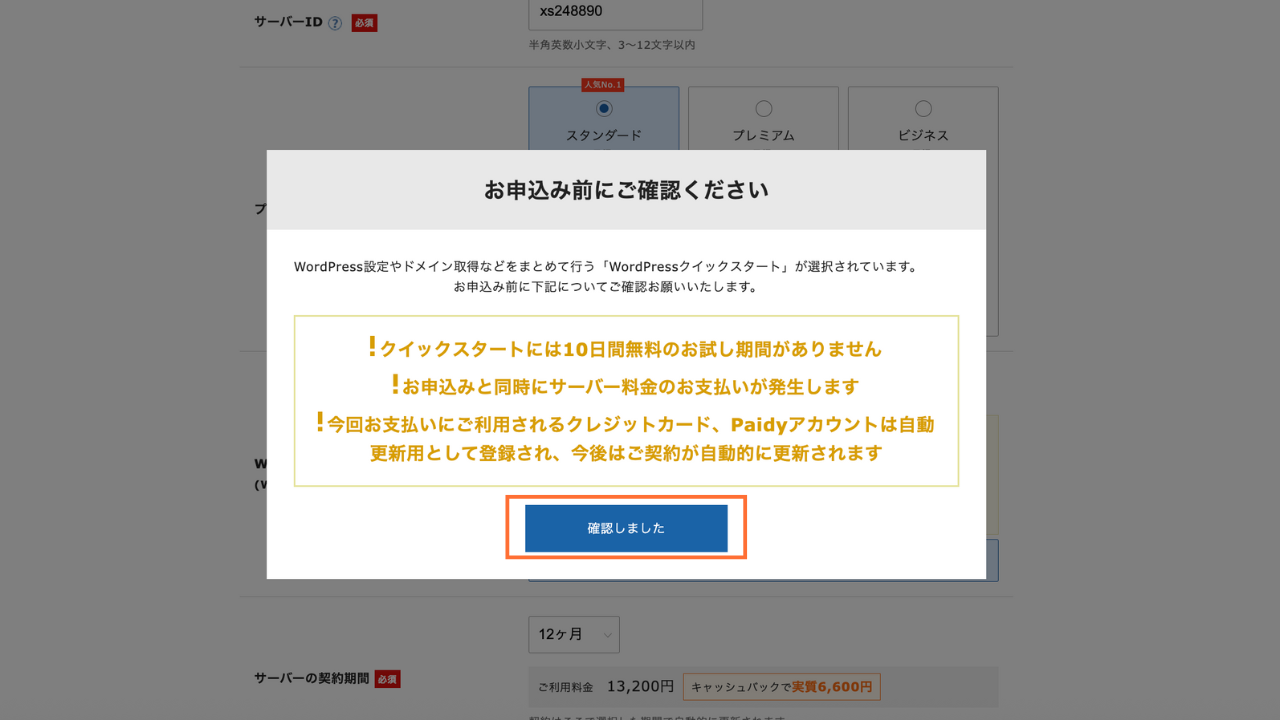Screen dimensions: 1280x720
Task: Select the プレミアム plan radio button
Action: pos(764,109)
